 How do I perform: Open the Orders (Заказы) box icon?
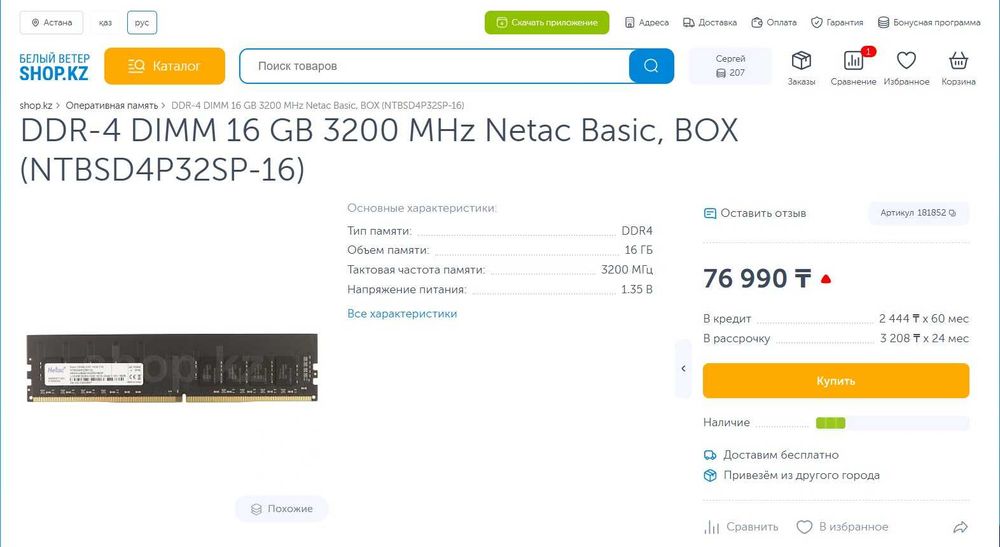click(801, 62)
